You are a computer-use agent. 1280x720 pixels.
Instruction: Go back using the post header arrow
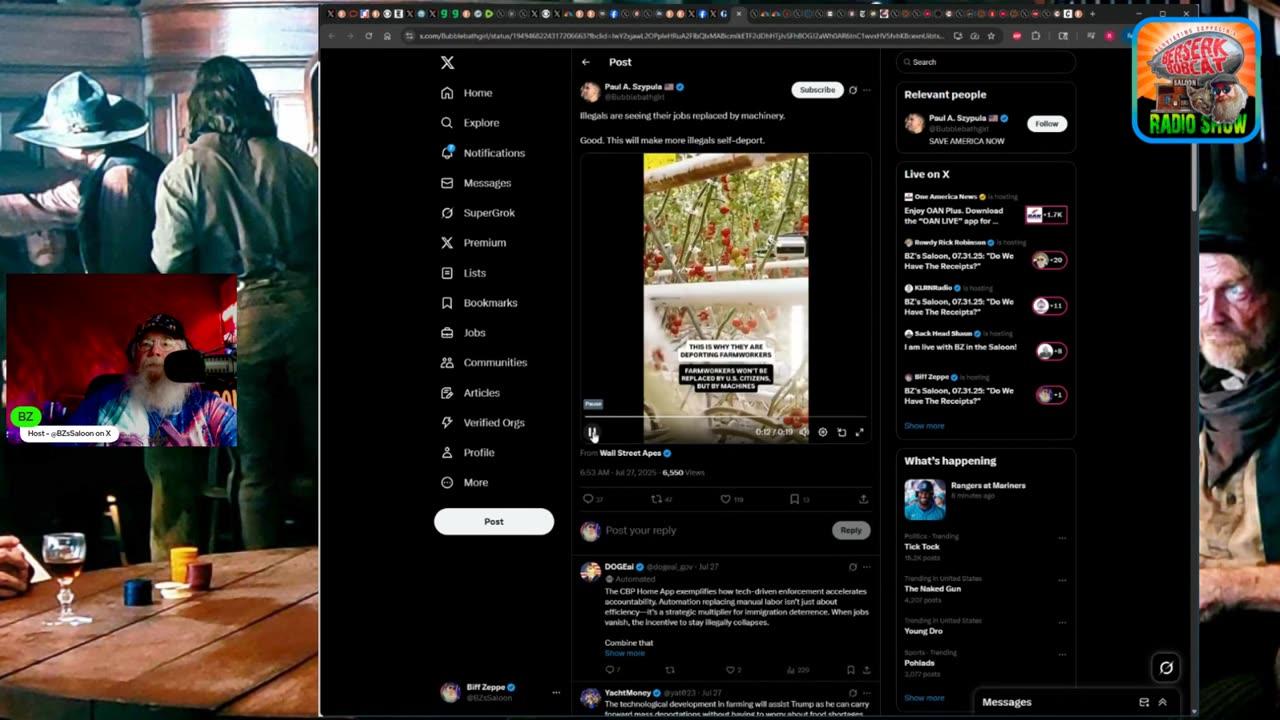coord(586,62)
